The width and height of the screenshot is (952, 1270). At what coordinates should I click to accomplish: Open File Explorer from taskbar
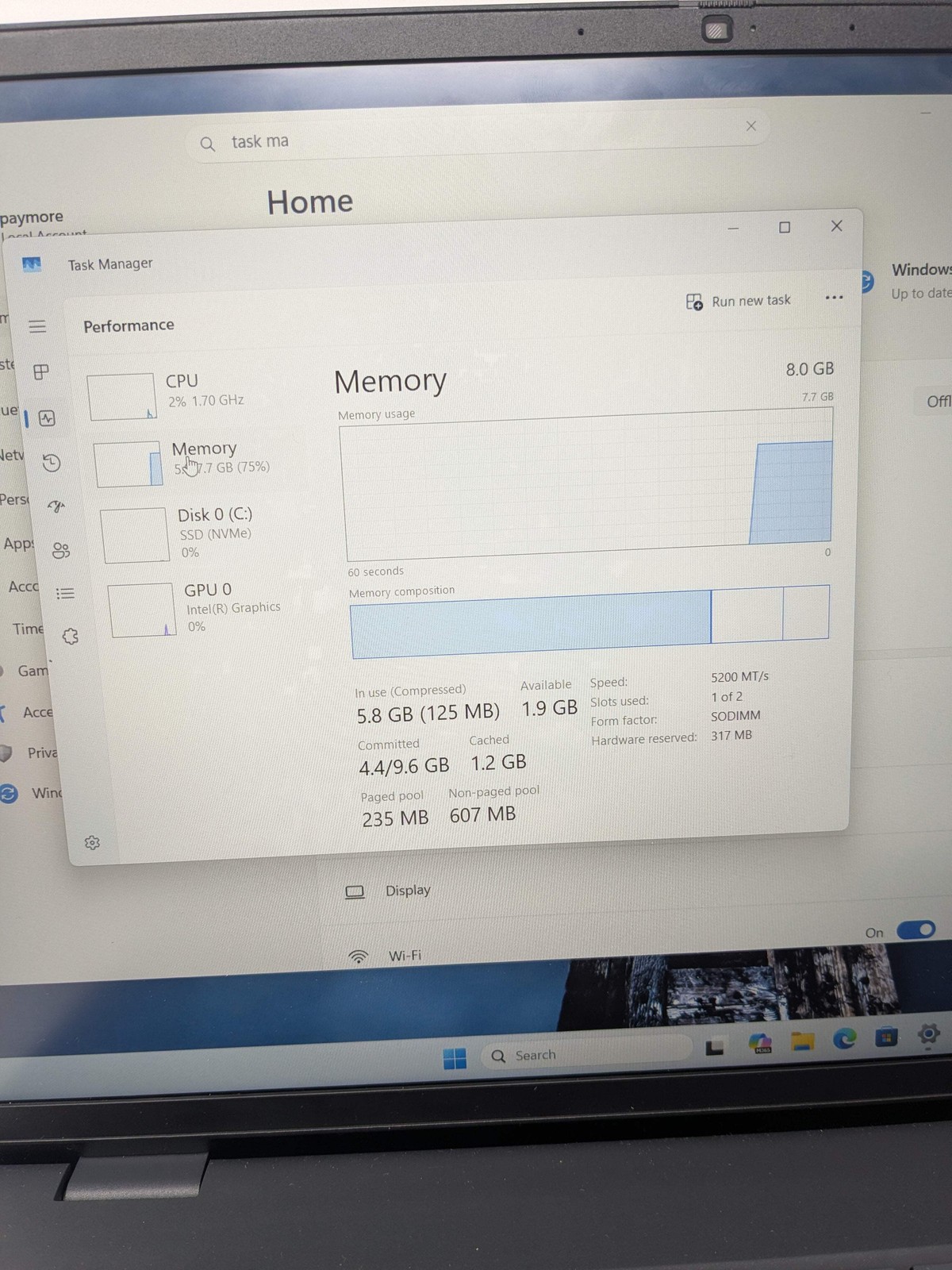[x=802, y=1040]
